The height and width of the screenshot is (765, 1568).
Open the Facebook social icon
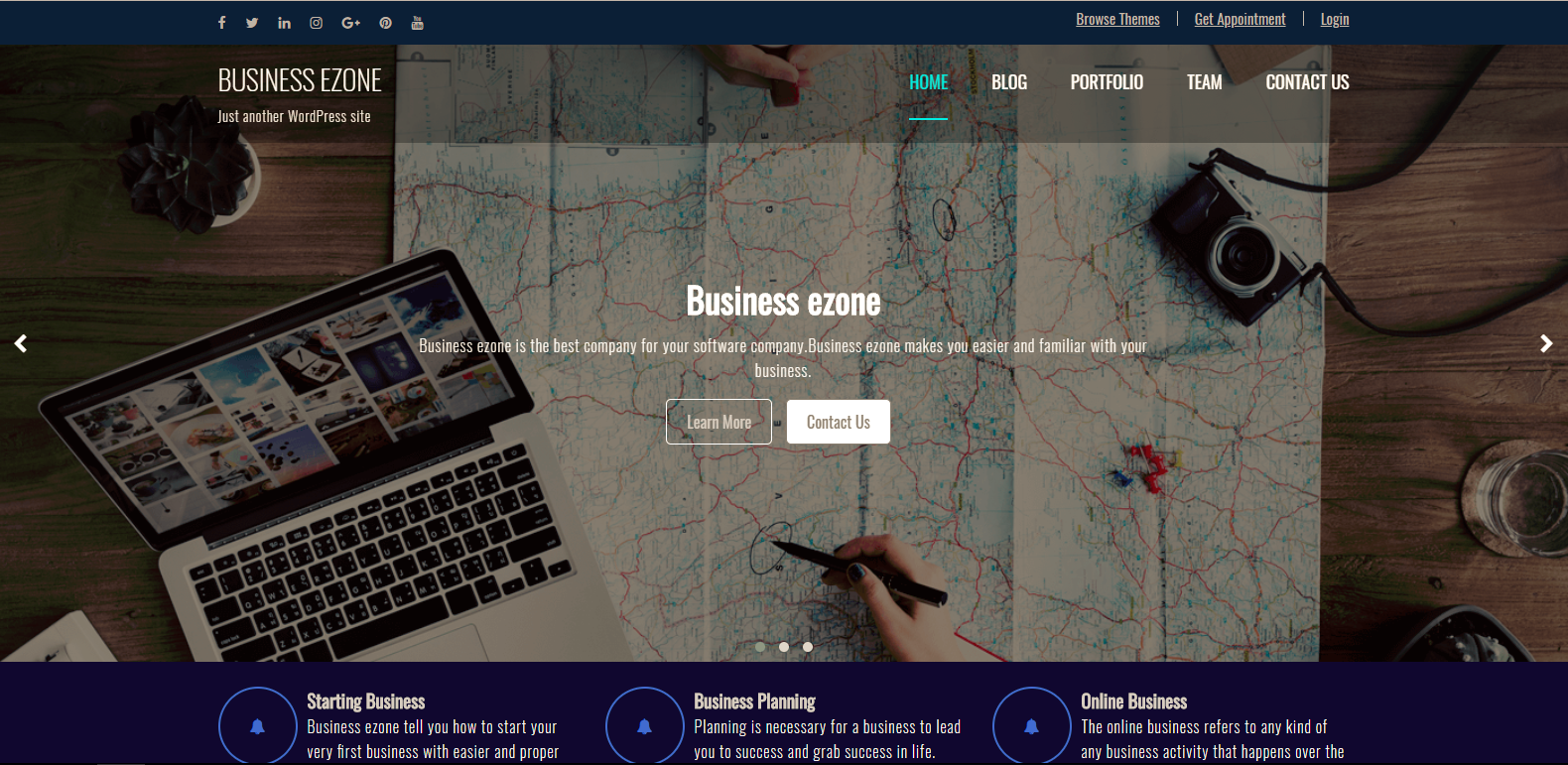tap(222, 23)
